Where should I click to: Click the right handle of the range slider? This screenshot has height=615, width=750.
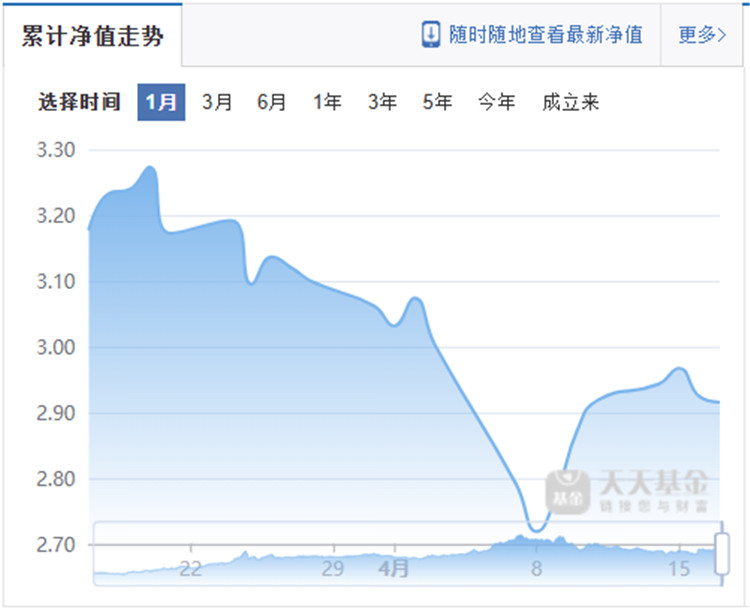click(722, 553)
